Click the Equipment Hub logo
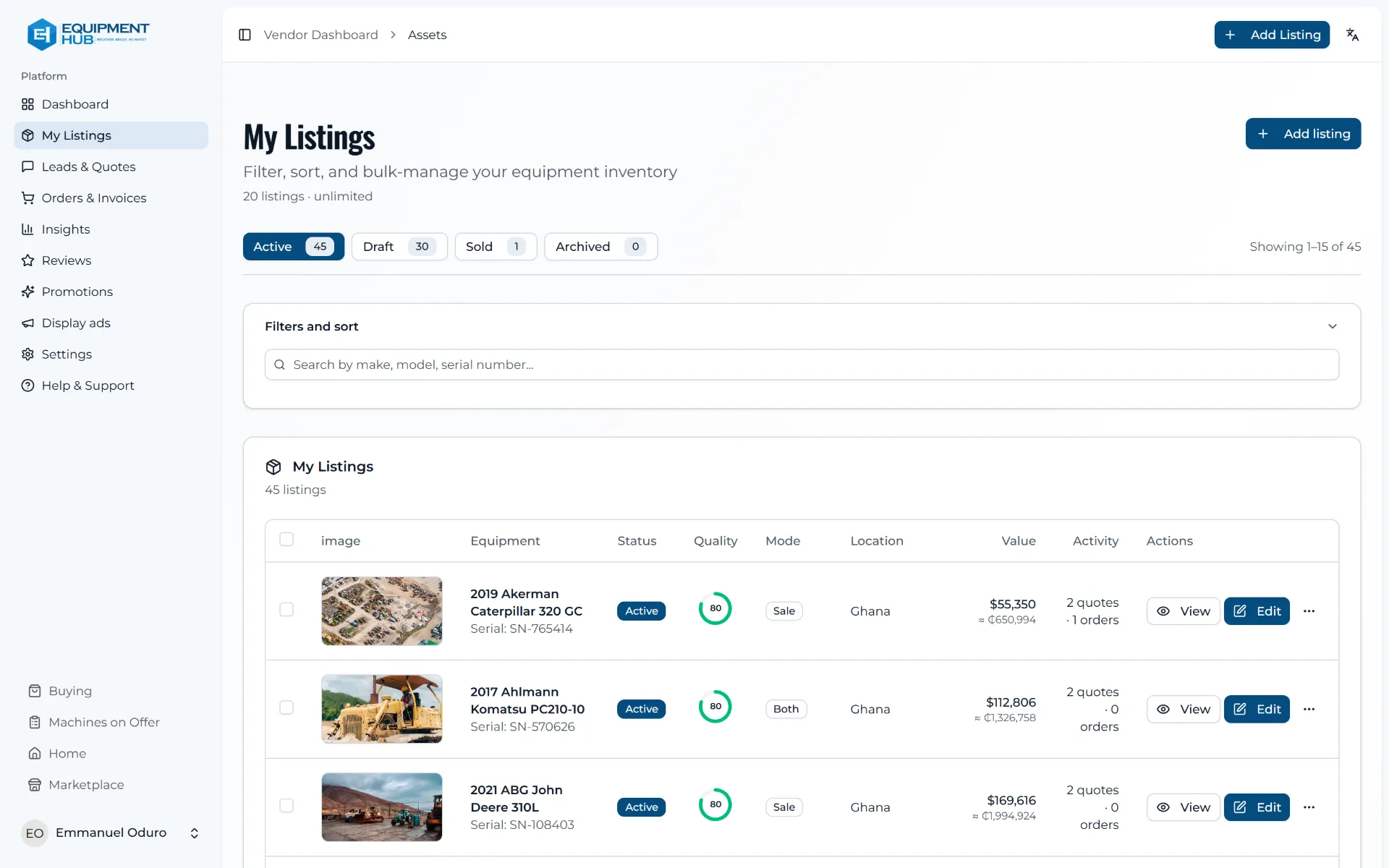Viewport: 1389px width, 868px height. (88, 34)
